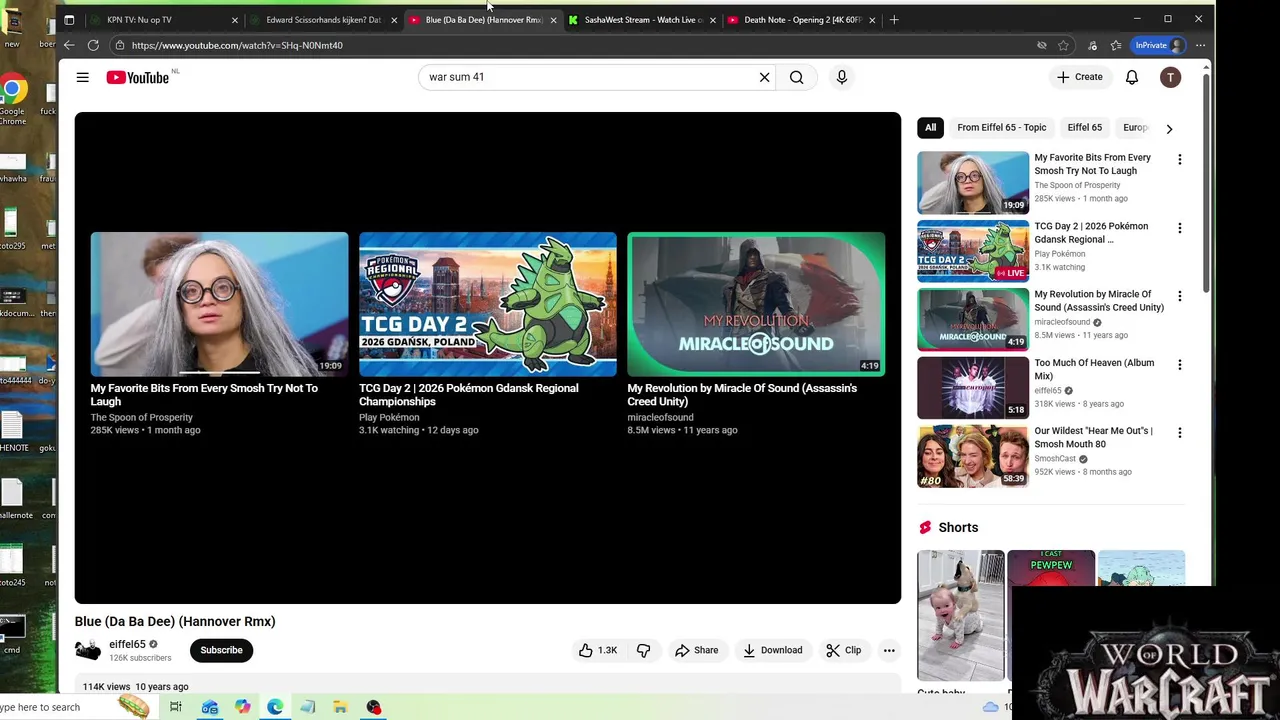
Task: Start voice search with the microphone icon
Action: coord(842,77)
